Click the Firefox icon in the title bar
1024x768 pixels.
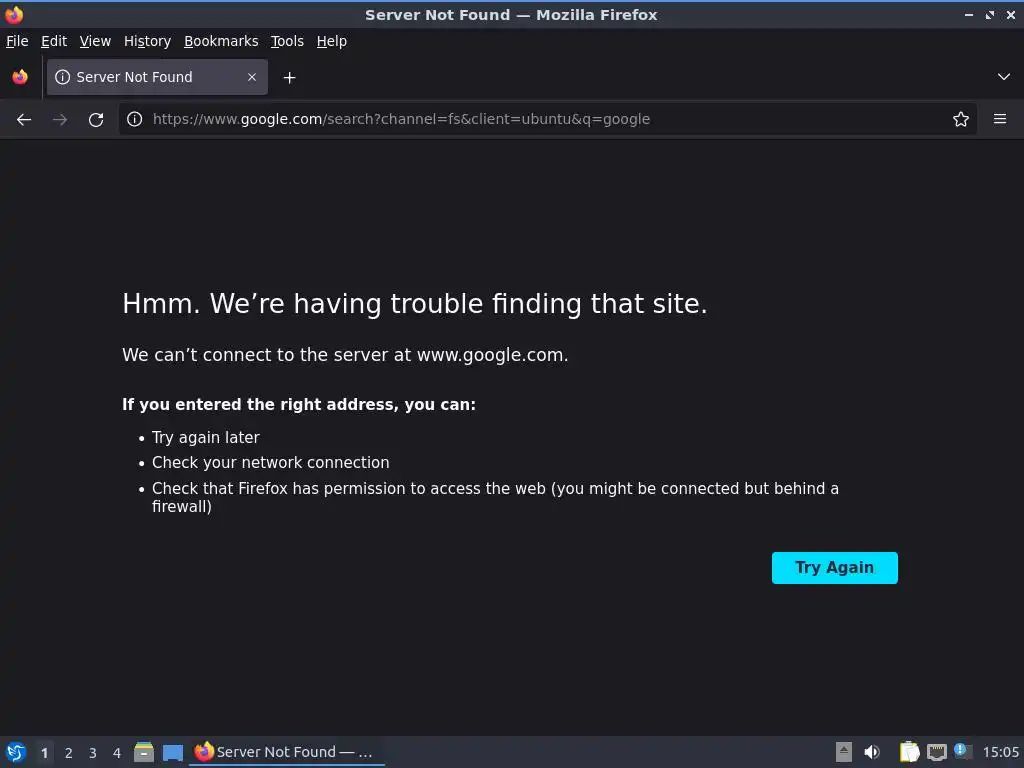pos(14,14)
